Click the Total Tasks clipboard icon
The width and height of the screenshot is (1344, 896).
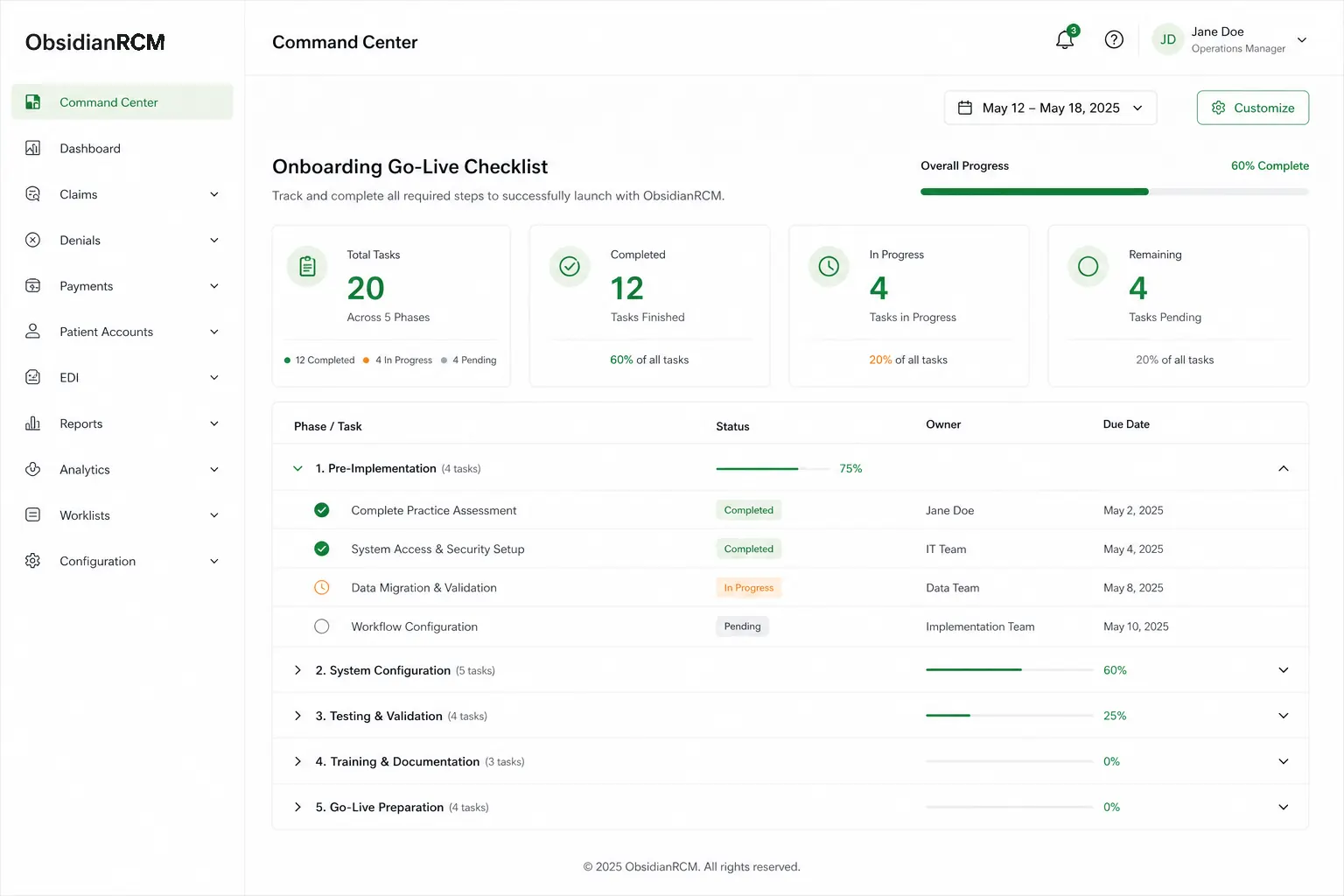point(307,266)
